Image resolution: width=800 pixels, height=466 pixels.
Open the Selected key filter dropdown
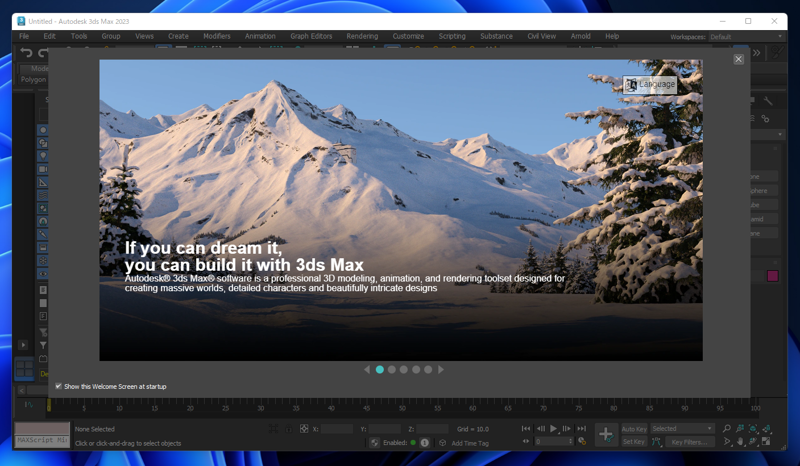click(x=682, y=429)
